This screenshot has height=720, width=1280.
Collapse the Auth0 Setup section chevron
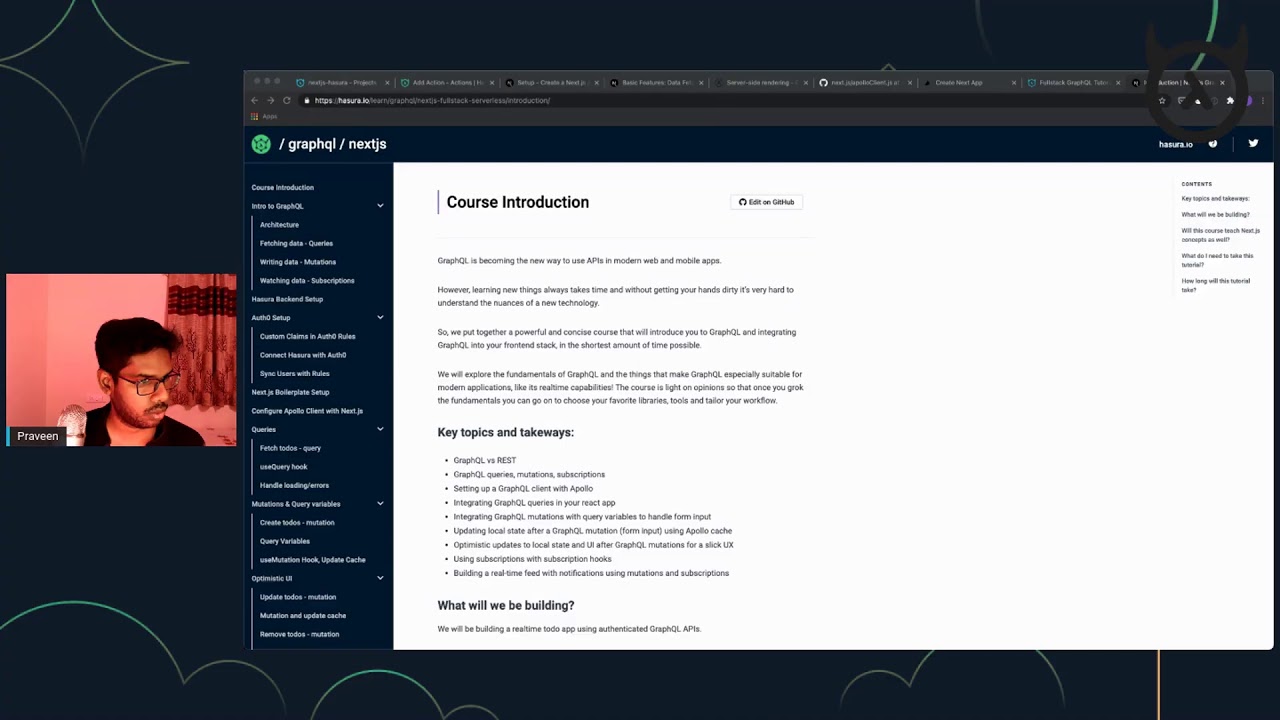380,318
